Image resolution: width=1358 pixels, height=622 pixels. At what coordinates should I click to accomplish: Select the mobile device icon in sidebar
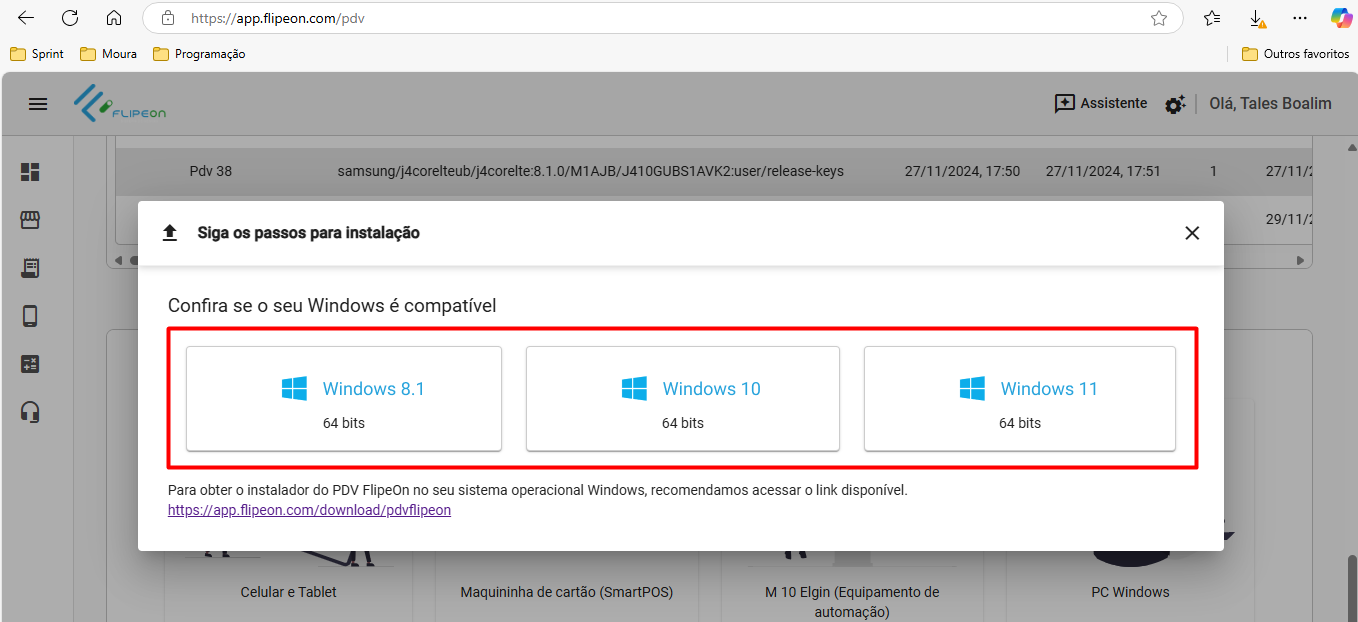coord(30,316)
